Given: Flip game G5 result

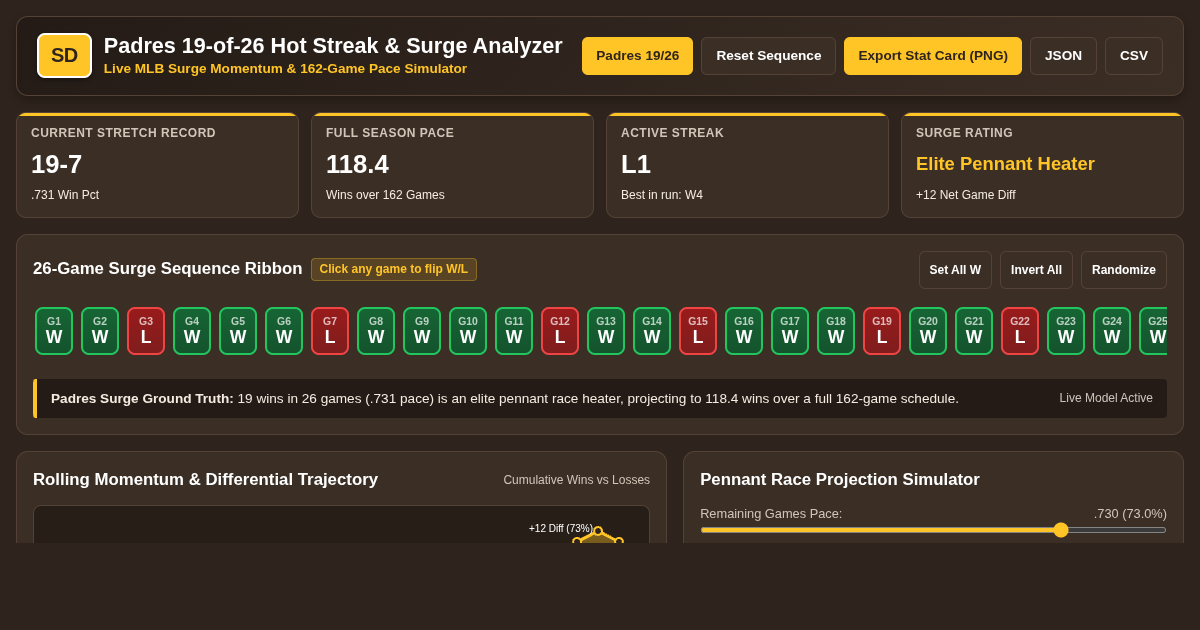Looking at the screenshot, I should [238, 331].
